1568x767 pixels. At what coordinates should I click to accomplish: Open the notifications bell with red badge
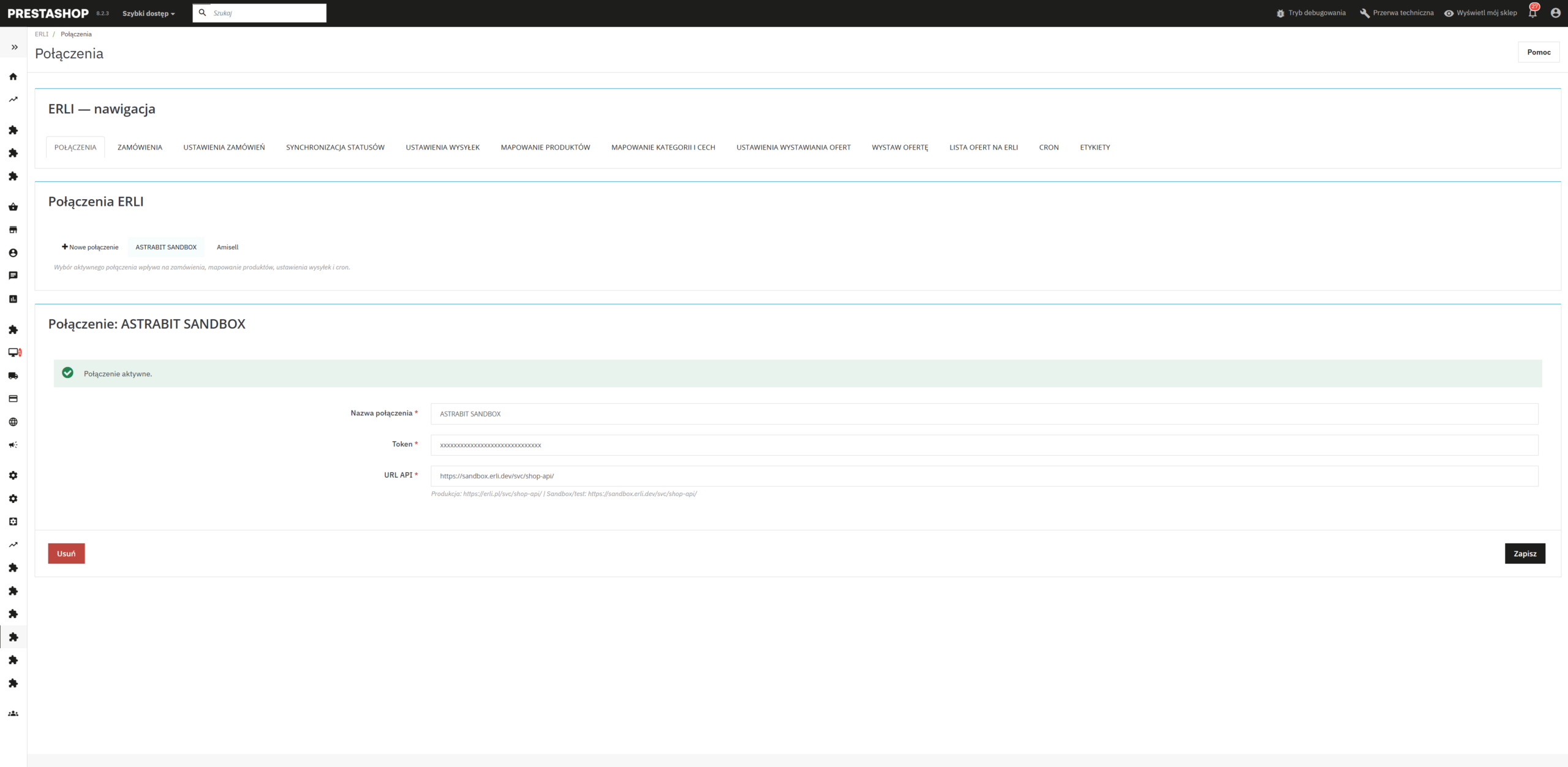1533,12
